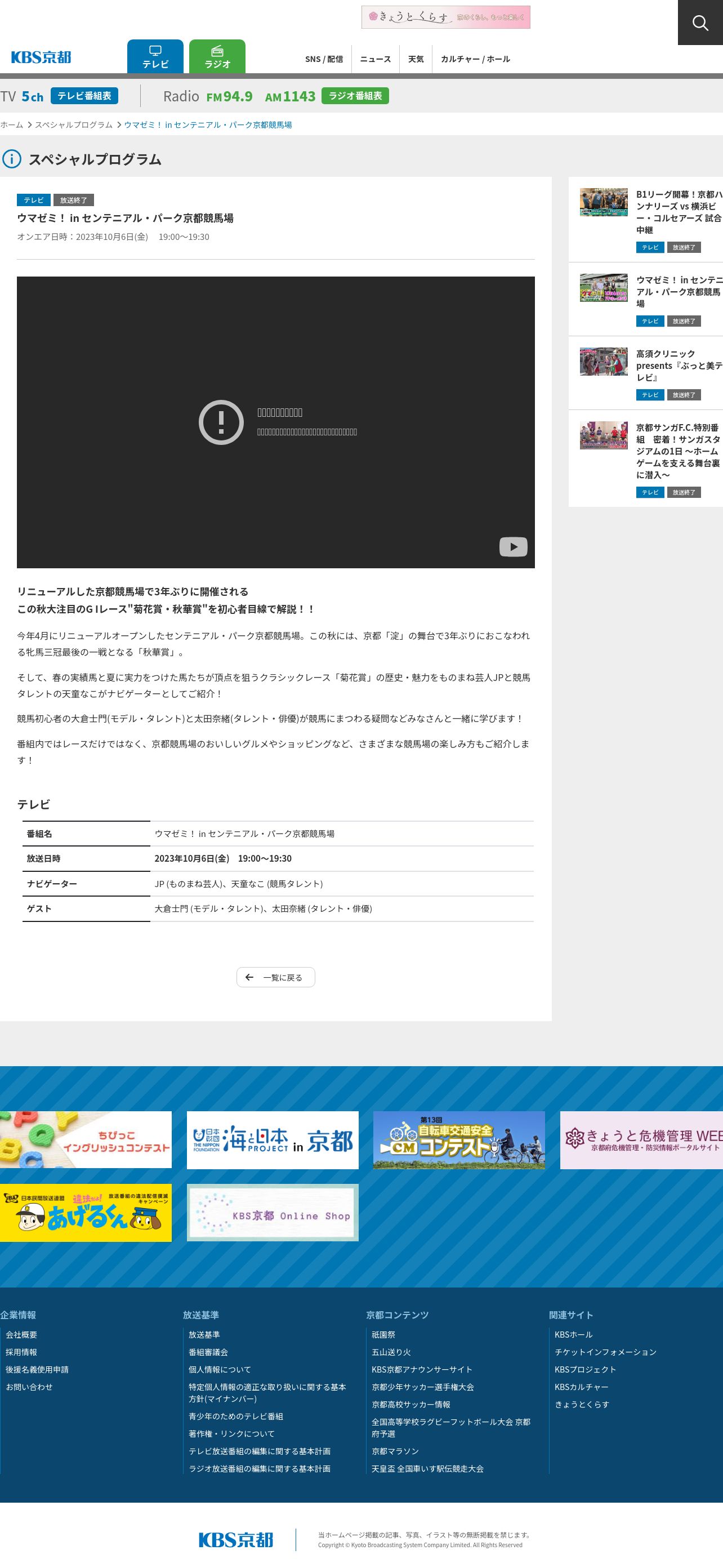Open 五山送り火 footer link
Image resolution: width=723 pixels, height=1568 pixels.
click(391, 1352)
